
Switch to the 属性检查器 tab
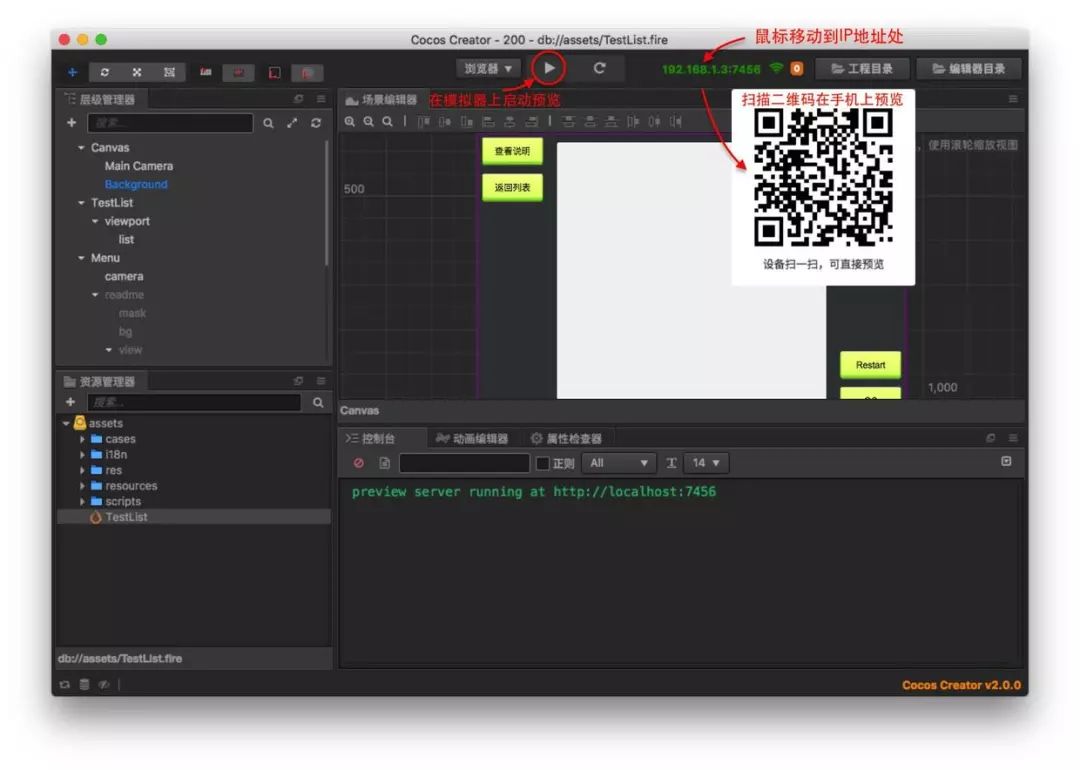[x=566, y=439]
